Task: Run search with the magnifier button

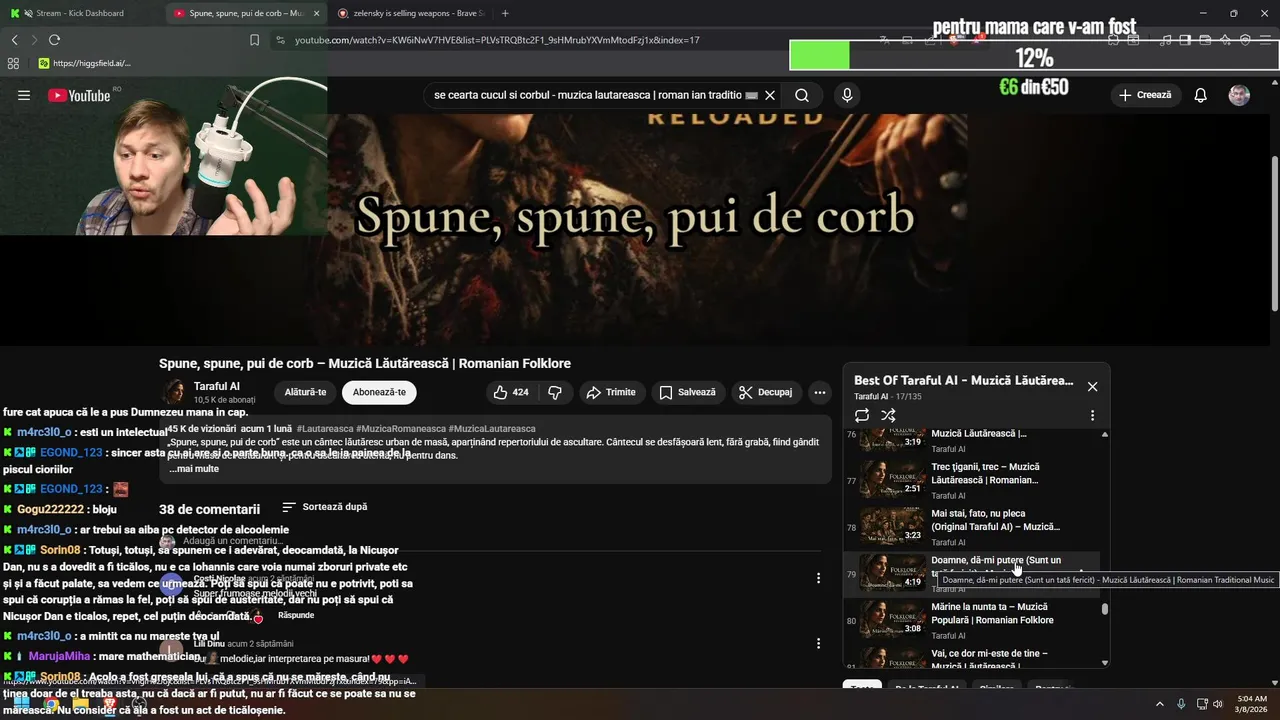Action: (802, 95)
